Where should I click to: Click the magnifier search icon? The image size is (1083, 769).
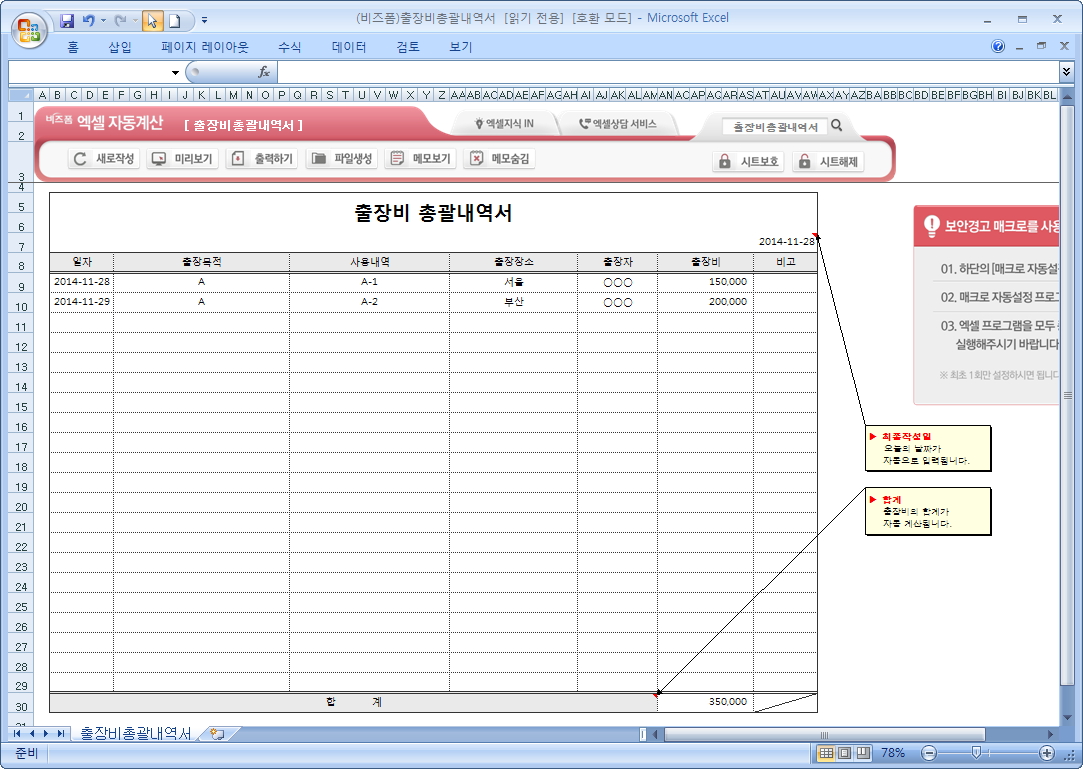(837, 126)
